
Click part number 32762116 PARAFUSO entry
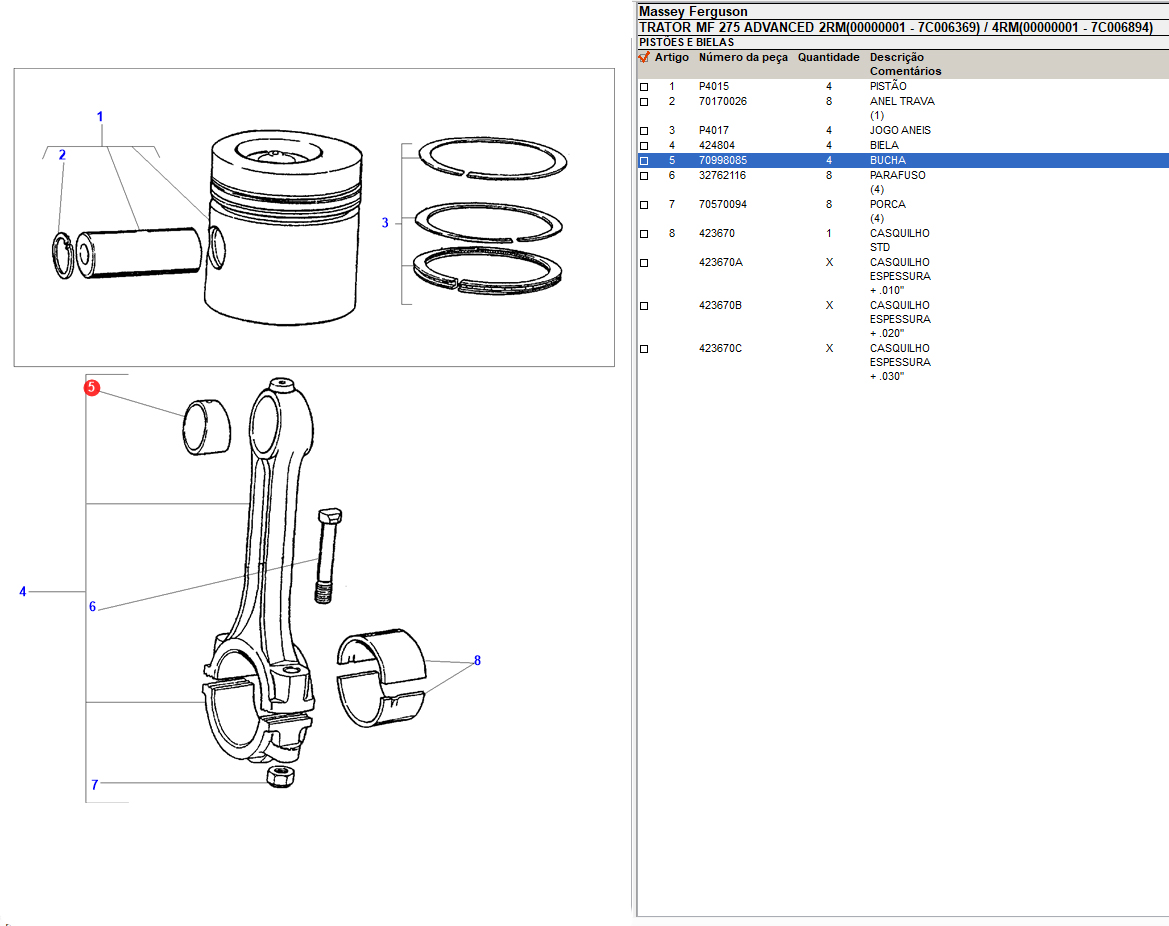[x=722, y=176]
